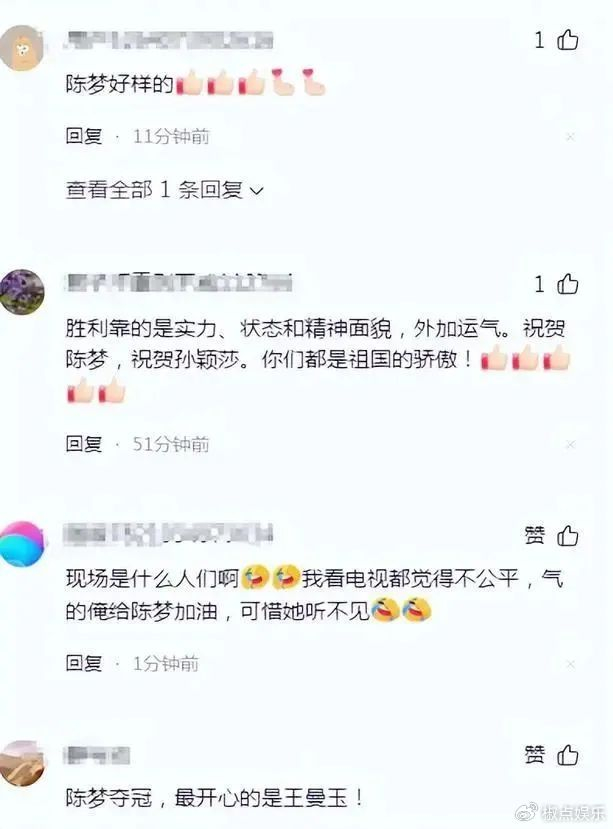Open the third commenter's blurred username
613x829 pixels.
click(168, 534)
